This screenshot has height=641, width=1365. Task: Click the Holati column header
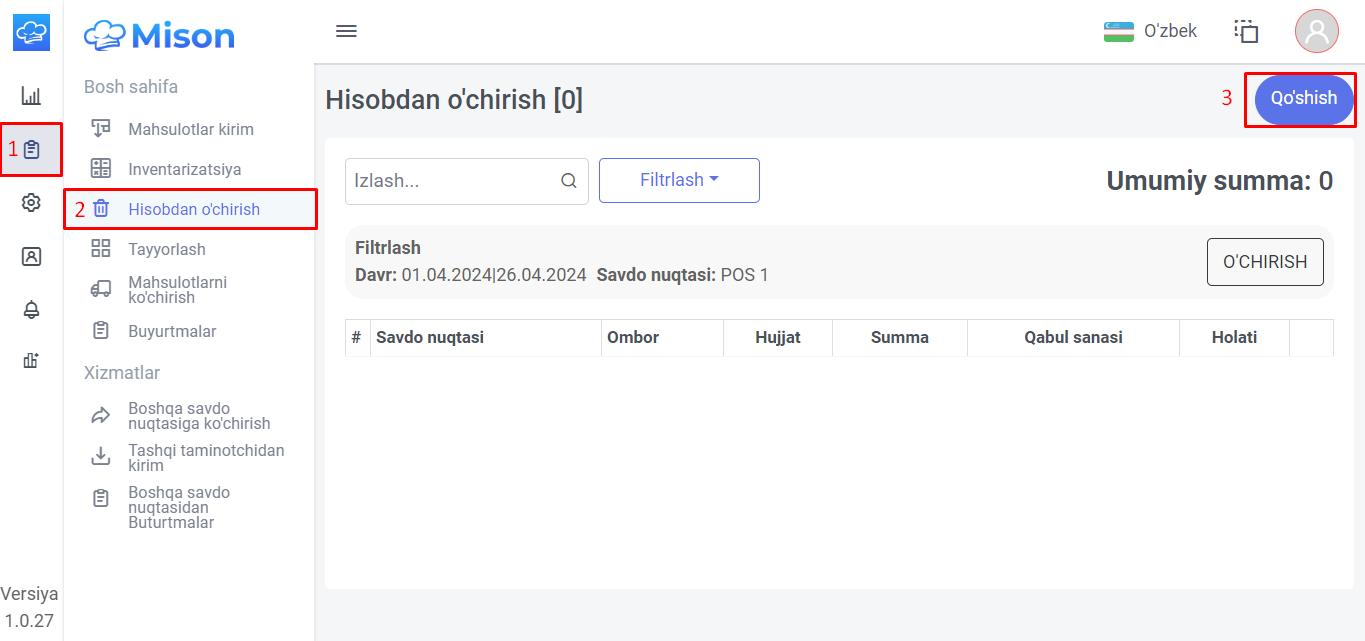[1234, 338]
